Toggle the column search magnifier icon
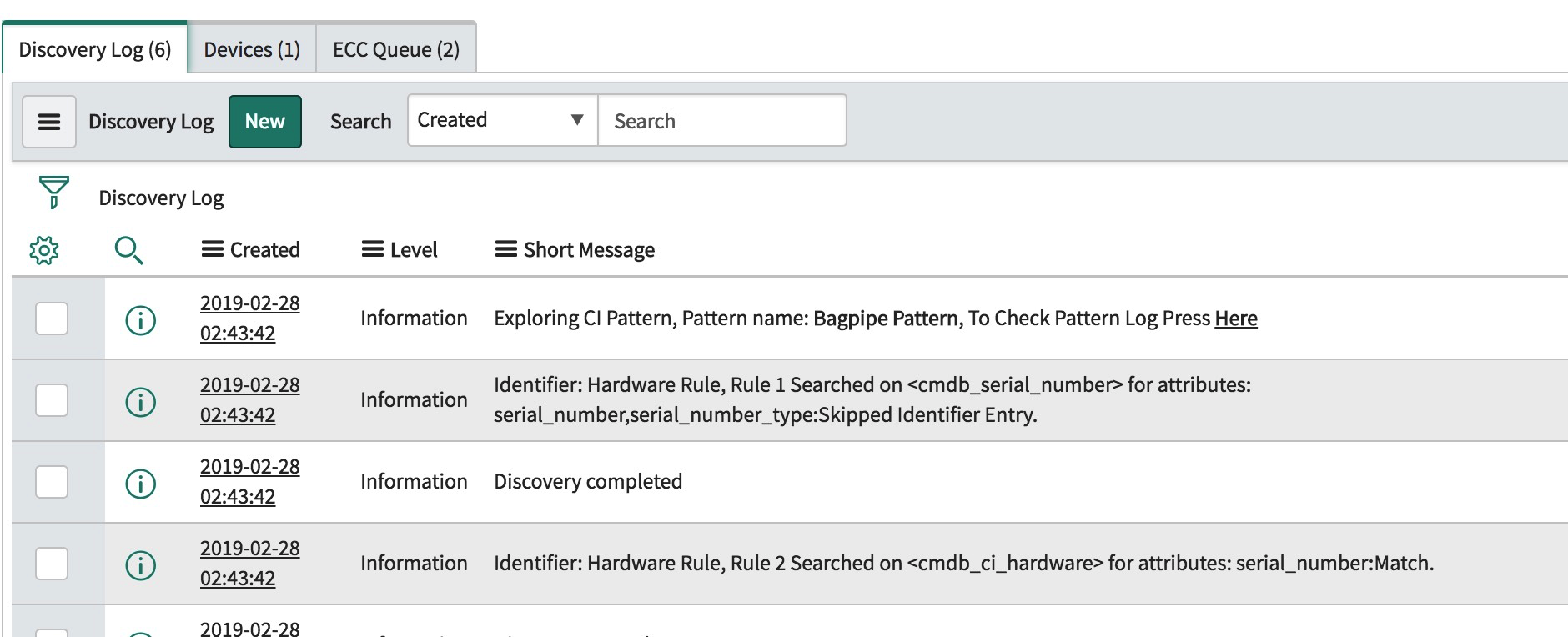Image resolution: width=1568 pixels, height=637 pixels. [129, 250]
